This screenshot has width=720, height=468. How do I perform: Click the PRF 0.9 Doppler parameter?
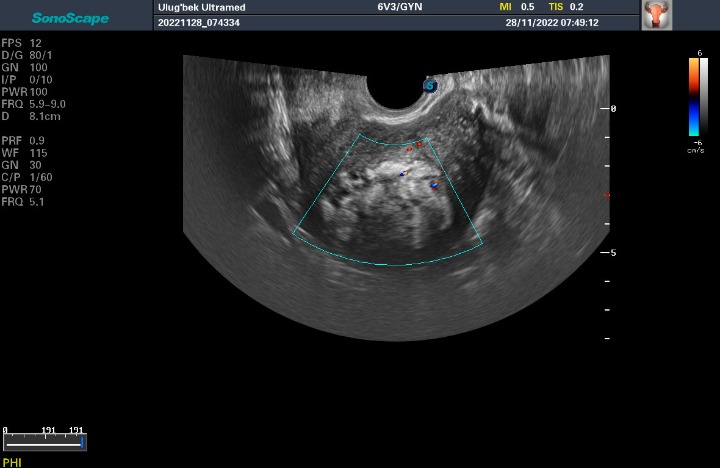tap(23, 139)
